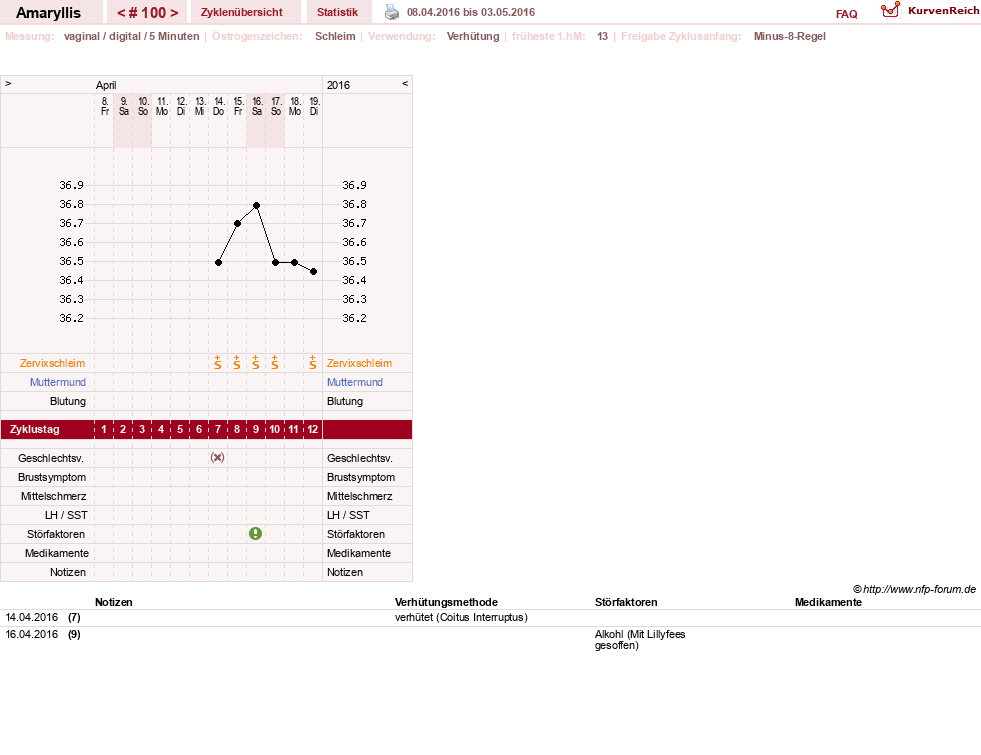Click the 16. Sa date header
The height and width of the screenshot is (755, 981).
[x=257, y=106]
